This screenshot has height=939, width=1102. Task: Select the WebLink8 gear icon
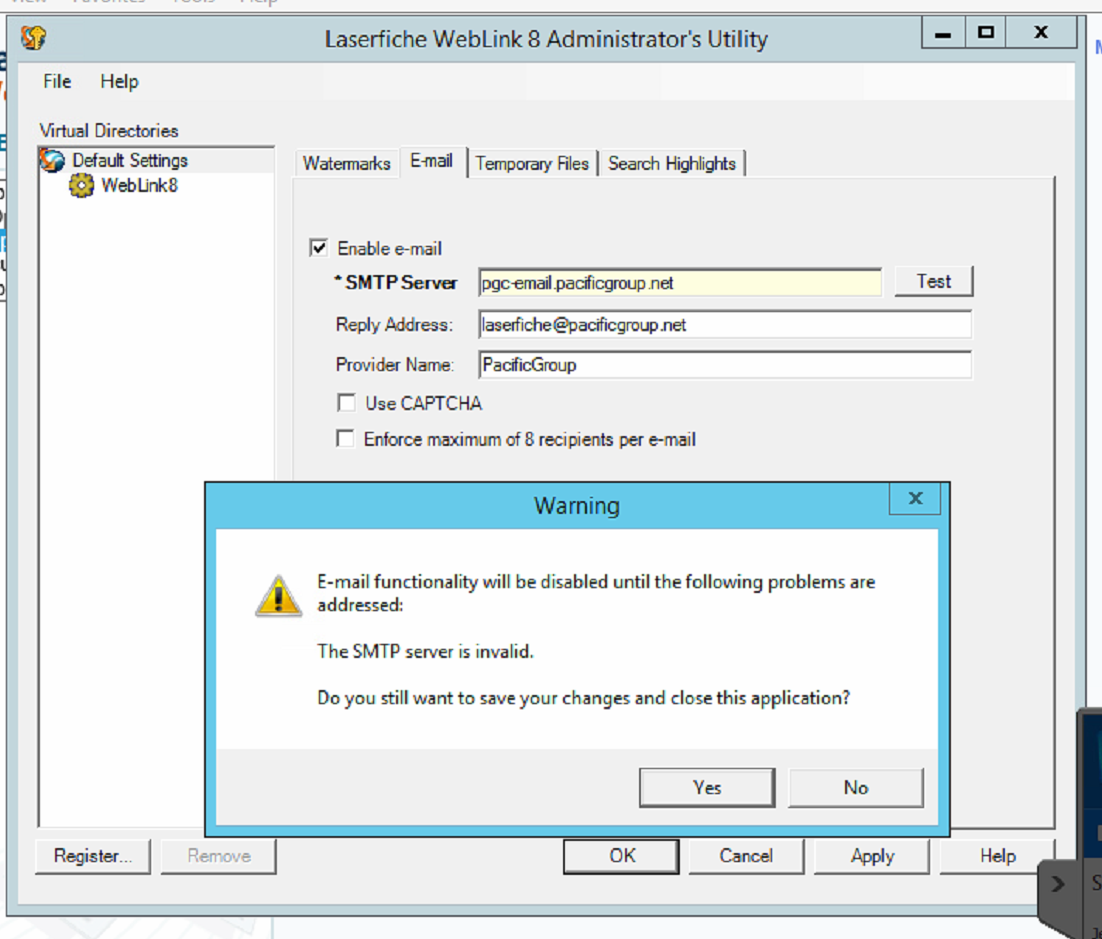point(82,186)
